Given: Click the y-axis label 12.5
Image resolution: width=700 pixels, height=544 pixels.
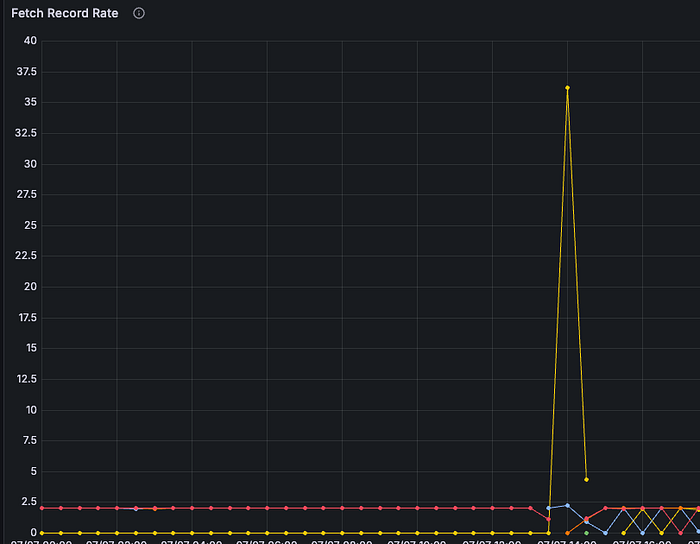Looking at the screenshot, I should tap(27, 379).
